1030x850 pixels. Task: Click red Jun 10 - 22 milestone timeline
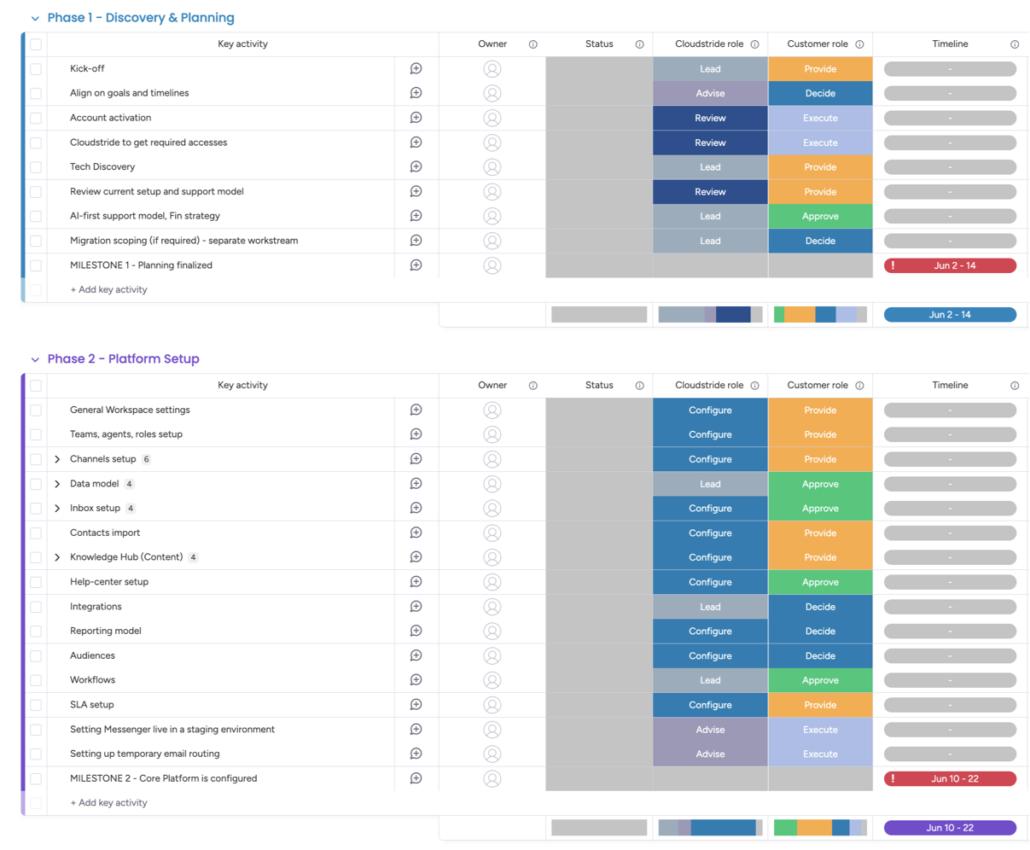click(x=950, y=778)
